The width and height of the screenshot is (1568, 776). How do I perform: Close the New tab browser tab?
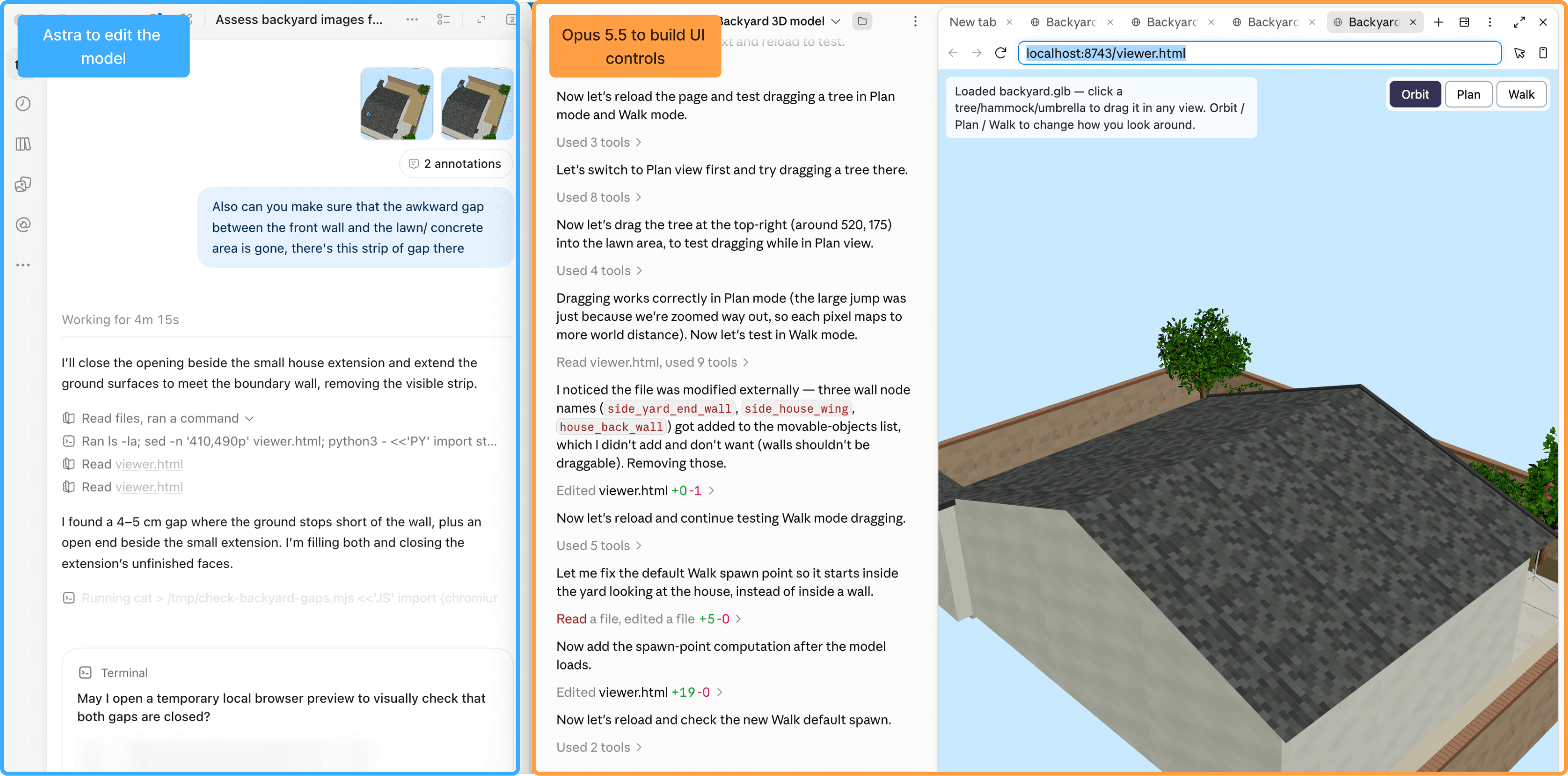pos(1009,22)
